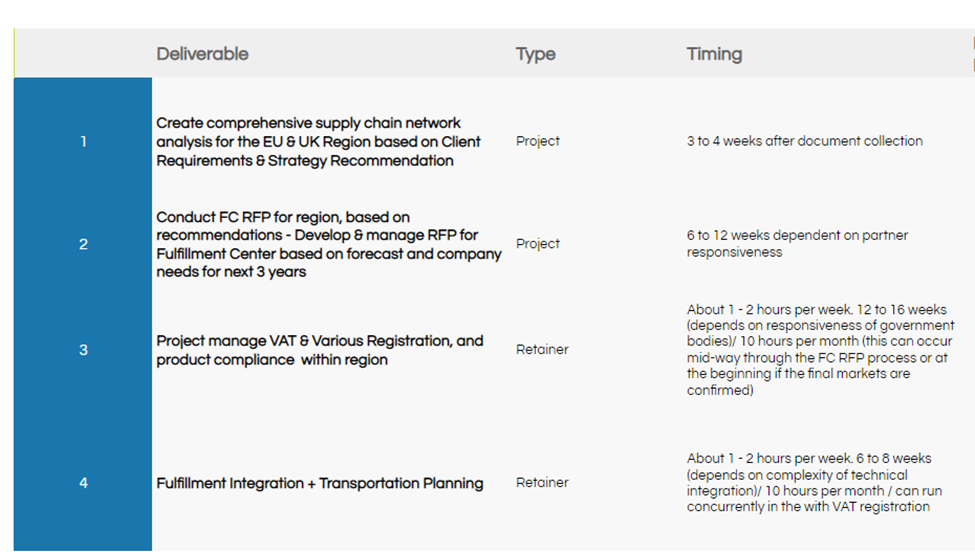Click the supply chain network analysis deliverable
Viewport: 975px width, 552px height.
[318, 142]
